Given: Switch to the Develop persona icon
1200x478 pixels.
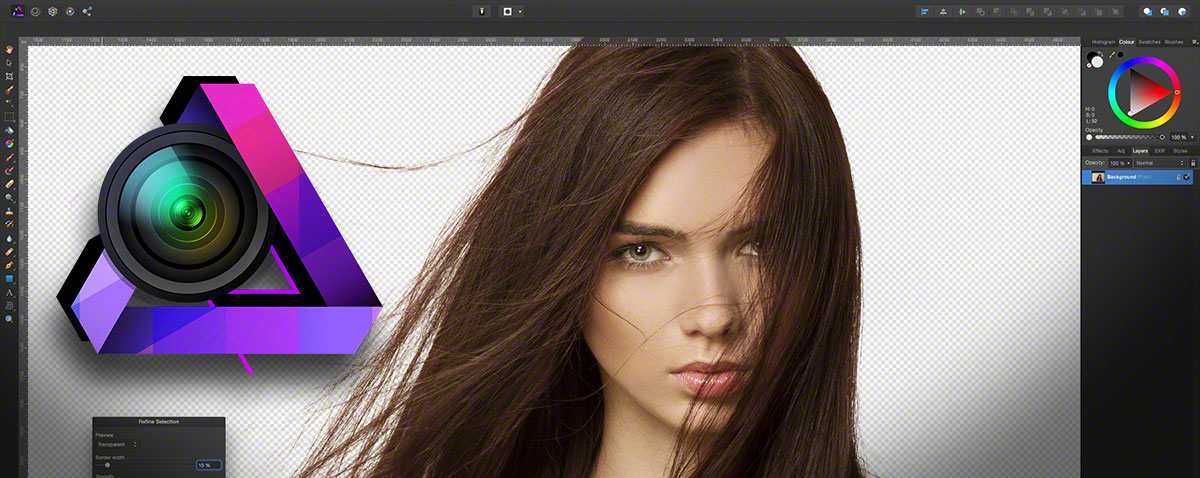Looking at the screenshot, I should [52, 11].
